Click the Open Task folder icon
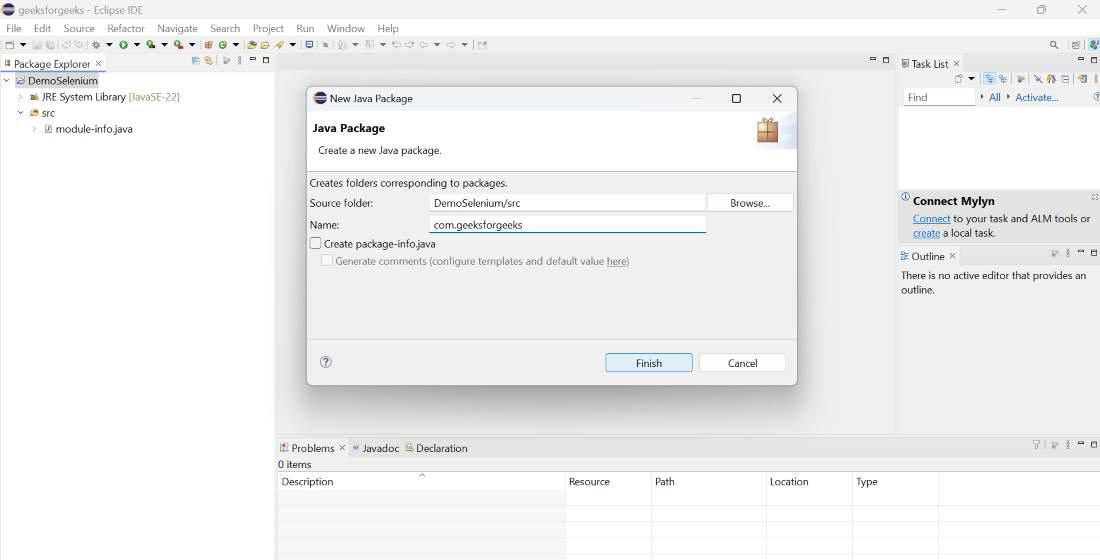Viewport: 1100px width, 560px height. tap(264, 45)
